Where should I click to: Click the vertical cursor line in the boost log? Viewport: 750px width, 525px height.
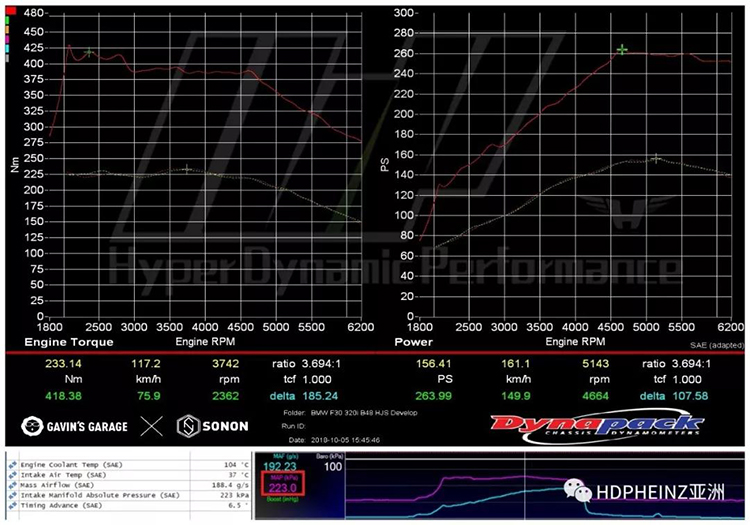pyautogui.click(x=525, y=485)
